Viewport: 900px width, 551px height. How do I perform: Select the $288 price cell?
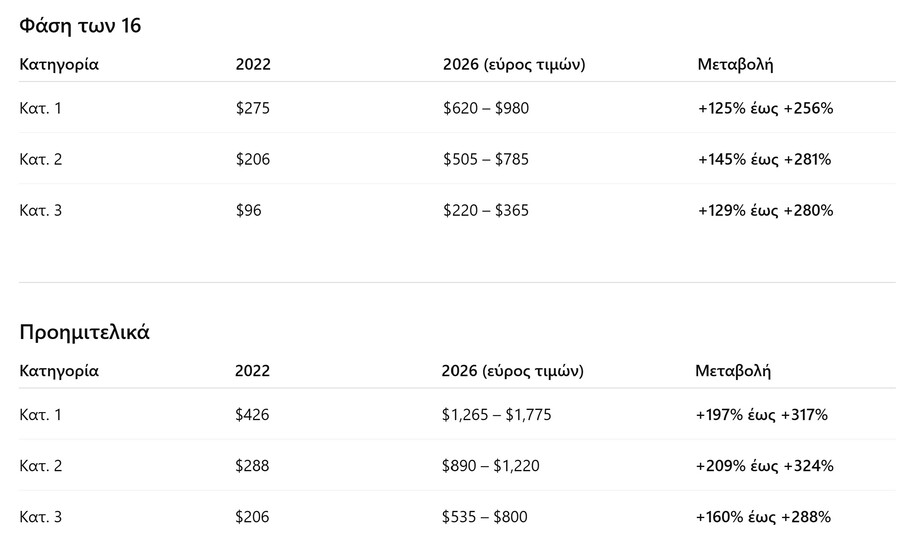tap(252, 465)
